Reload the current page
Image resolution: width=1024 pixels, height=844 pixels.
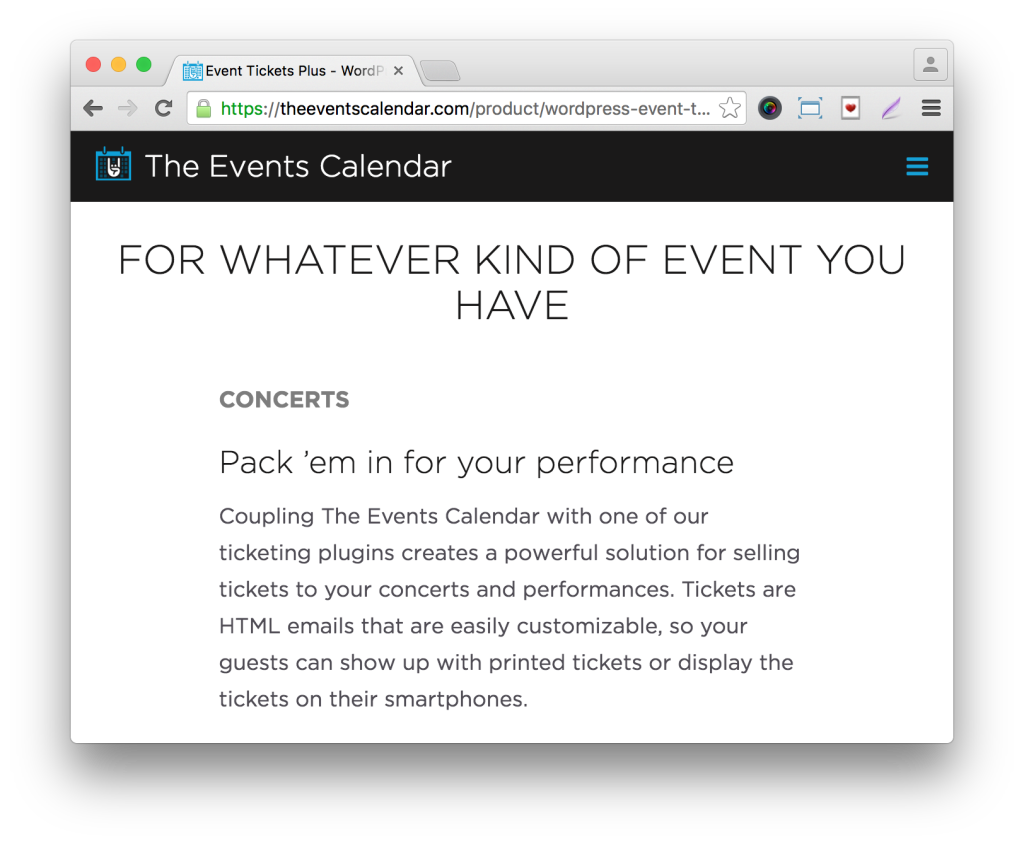[163, 107]
